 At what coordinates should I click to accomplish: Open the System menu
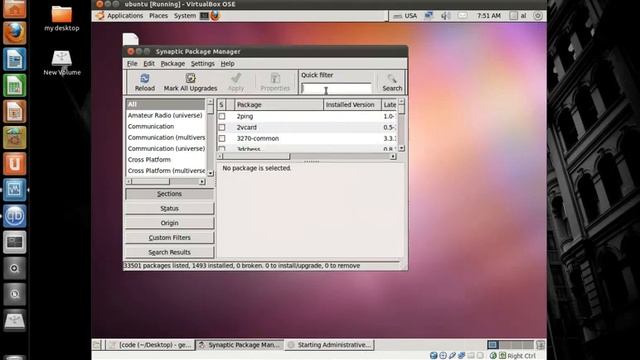point(185,16)
